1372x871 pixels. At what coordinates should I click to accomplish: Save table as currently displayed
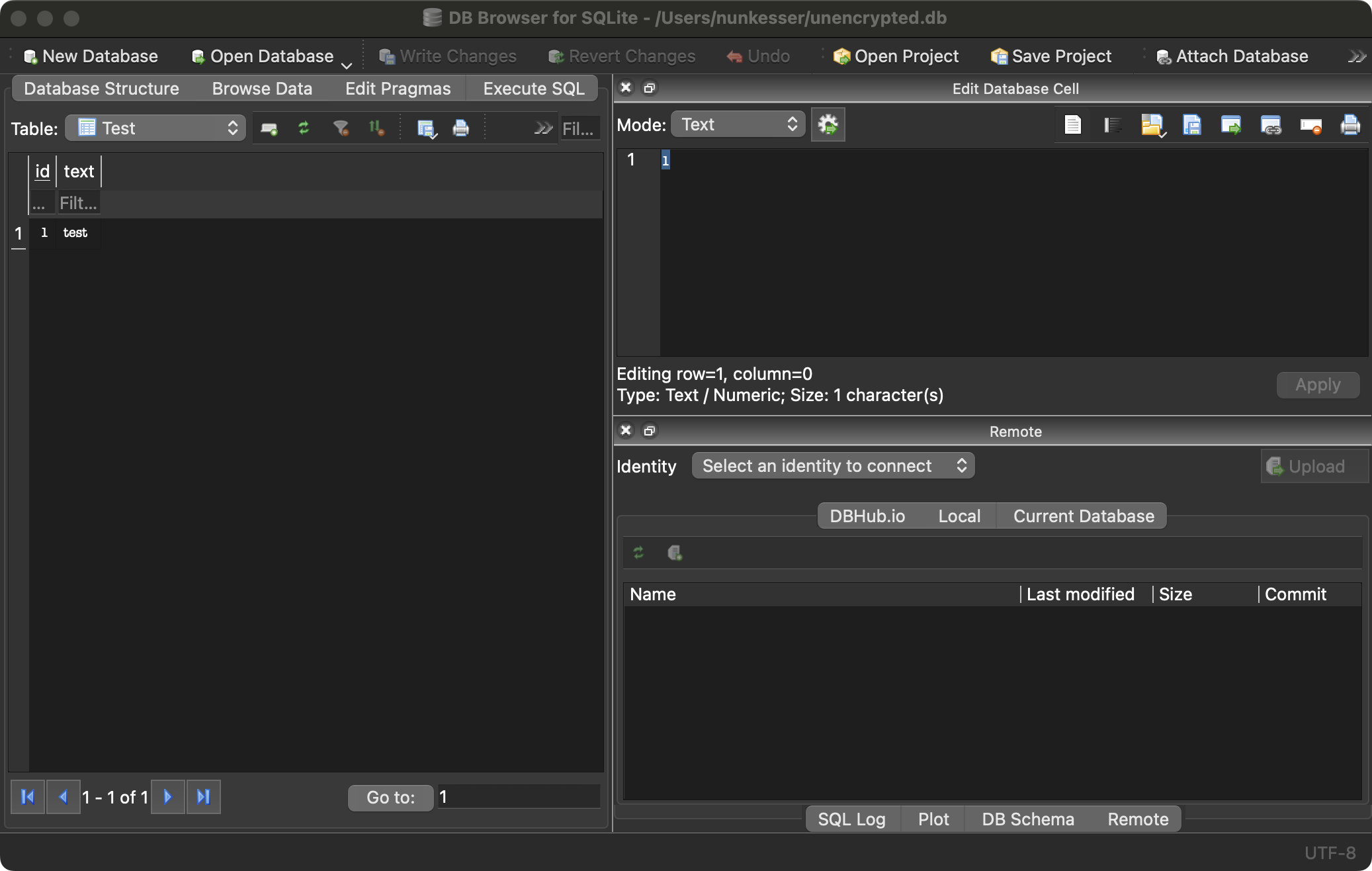click(427, 128)
